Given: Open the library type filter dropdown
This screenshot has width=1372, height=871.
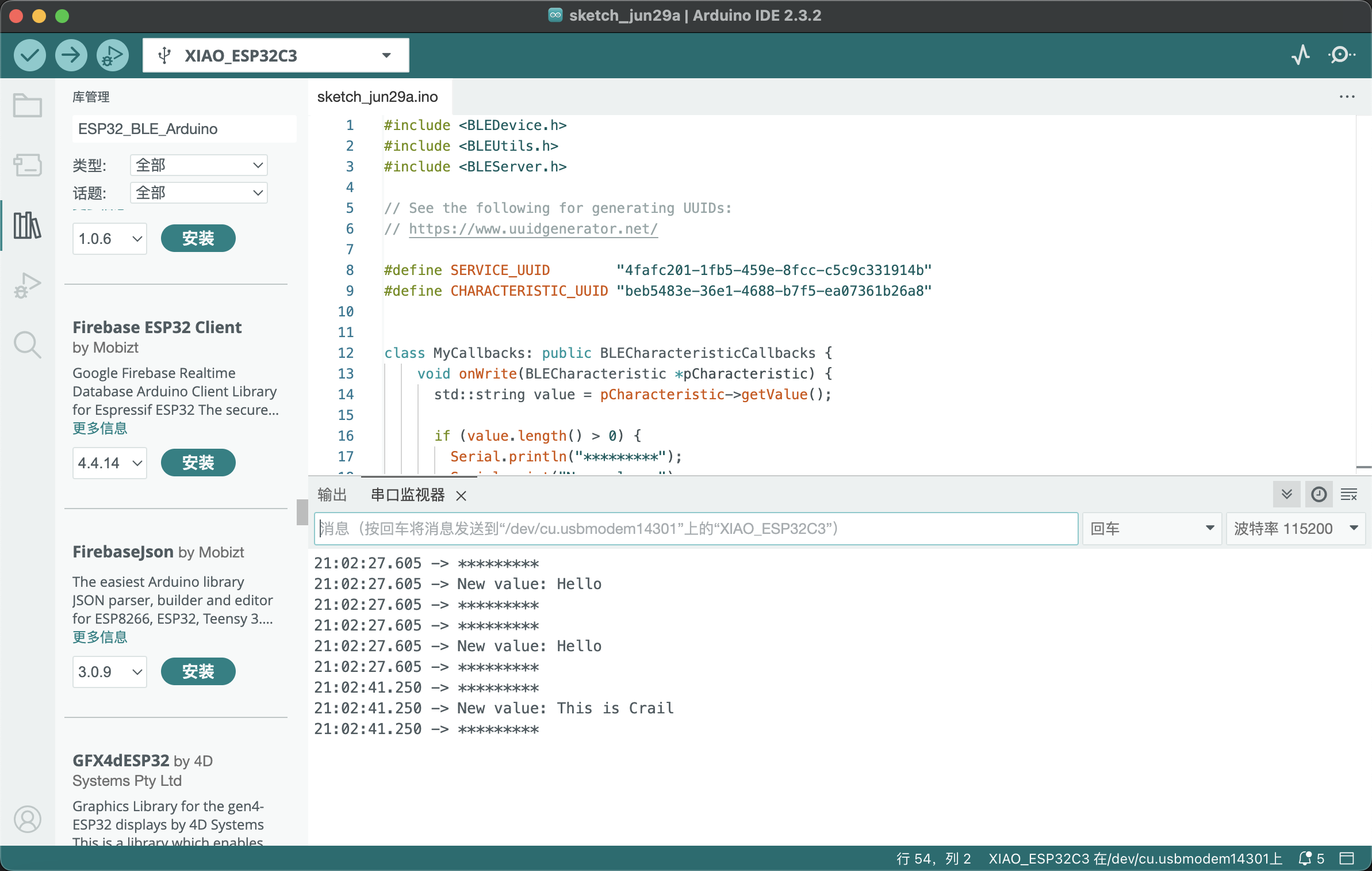Looking at the screenshot, I should tap(199, 165).
